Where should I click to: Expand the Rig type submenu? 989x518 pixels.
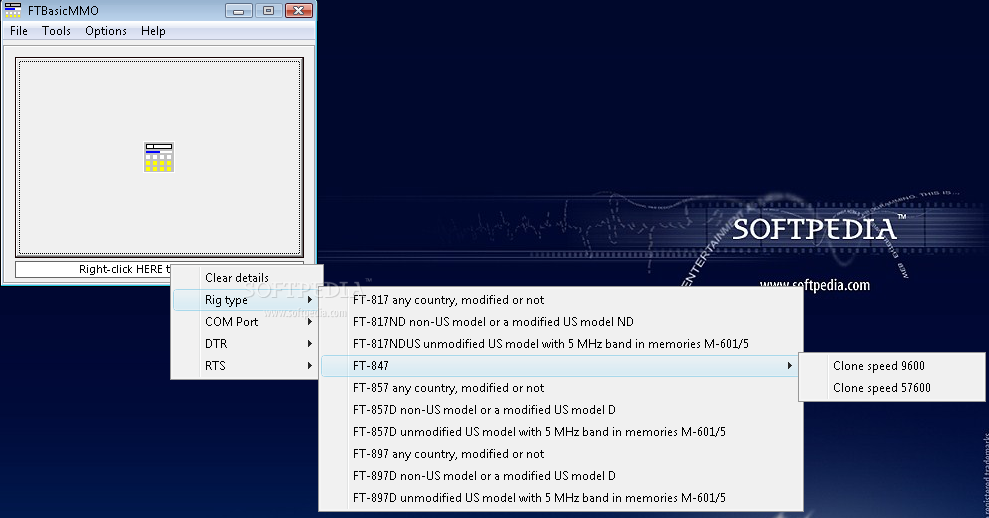(247, 300)
